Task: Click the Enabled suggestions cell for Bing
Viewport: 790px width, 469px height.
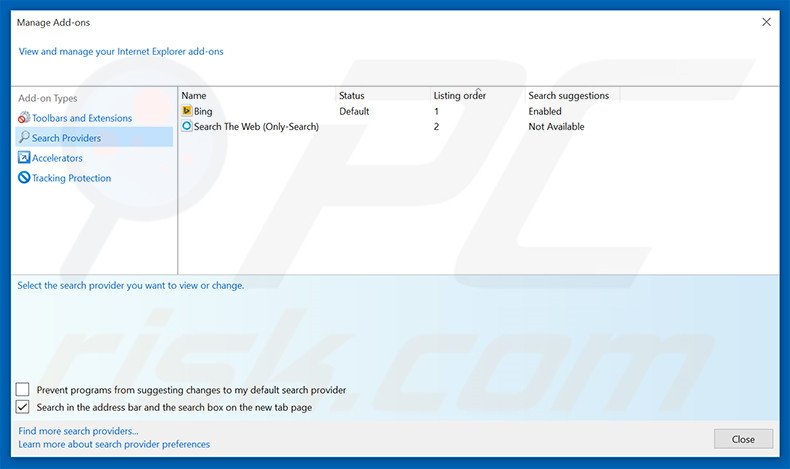Action: click(x=545, y=111)
